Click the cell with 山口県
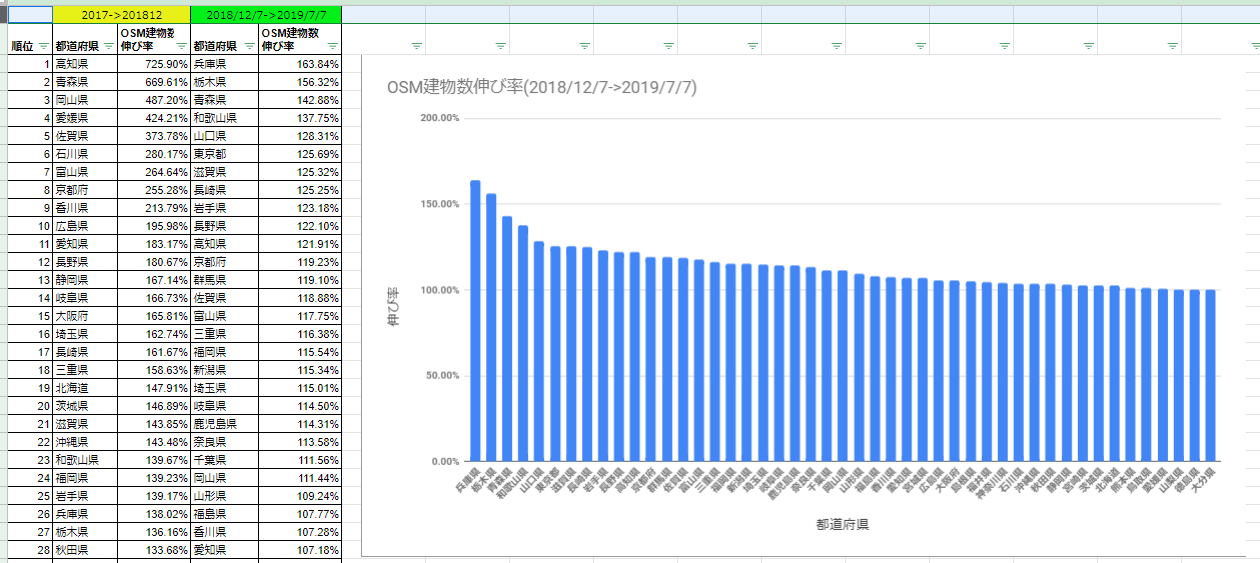1260x563 pixels. pos(225,136)
